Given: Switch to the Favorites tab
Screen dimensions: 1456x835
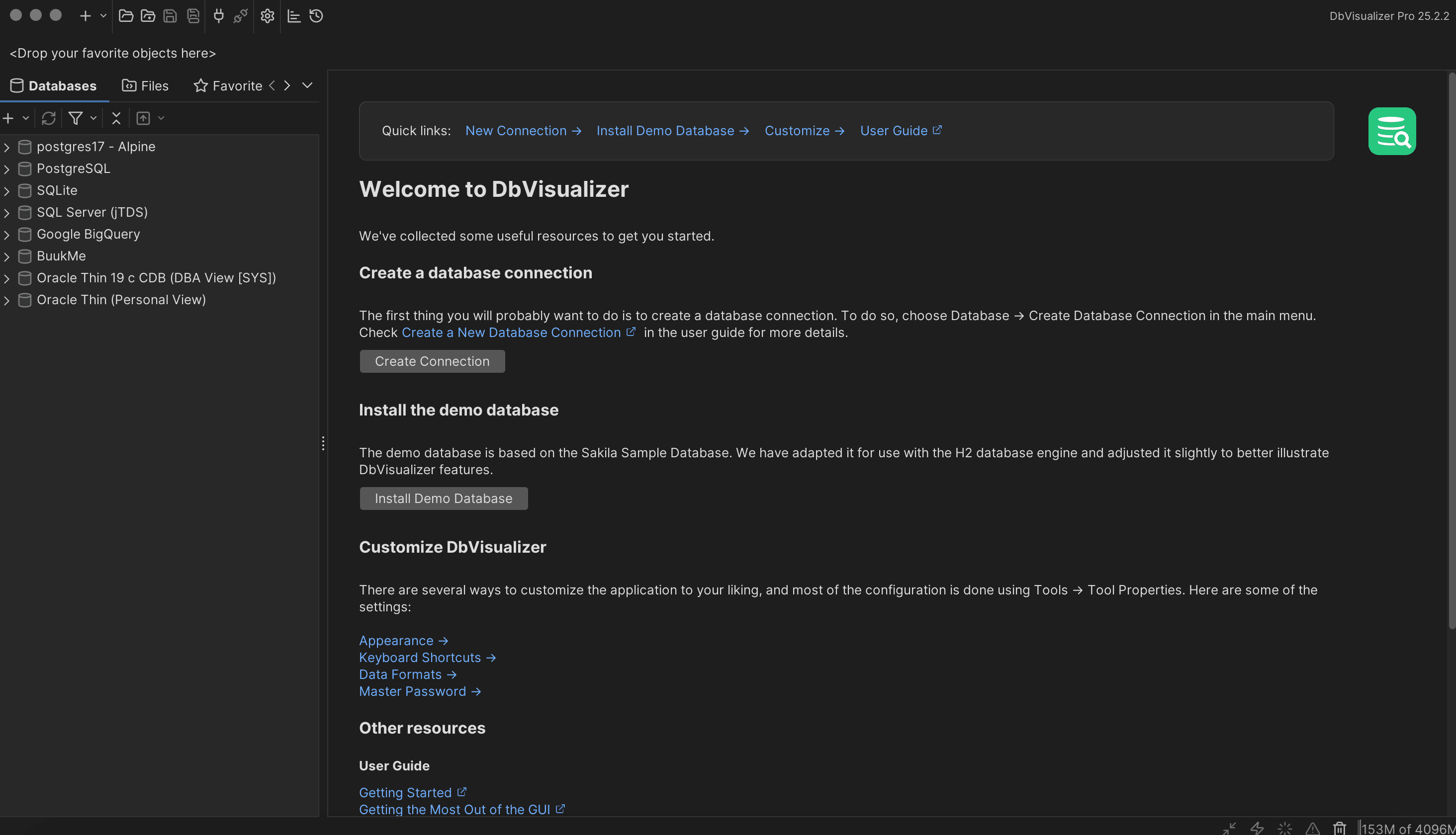Looking at the screenshot, I should point(228,86).
